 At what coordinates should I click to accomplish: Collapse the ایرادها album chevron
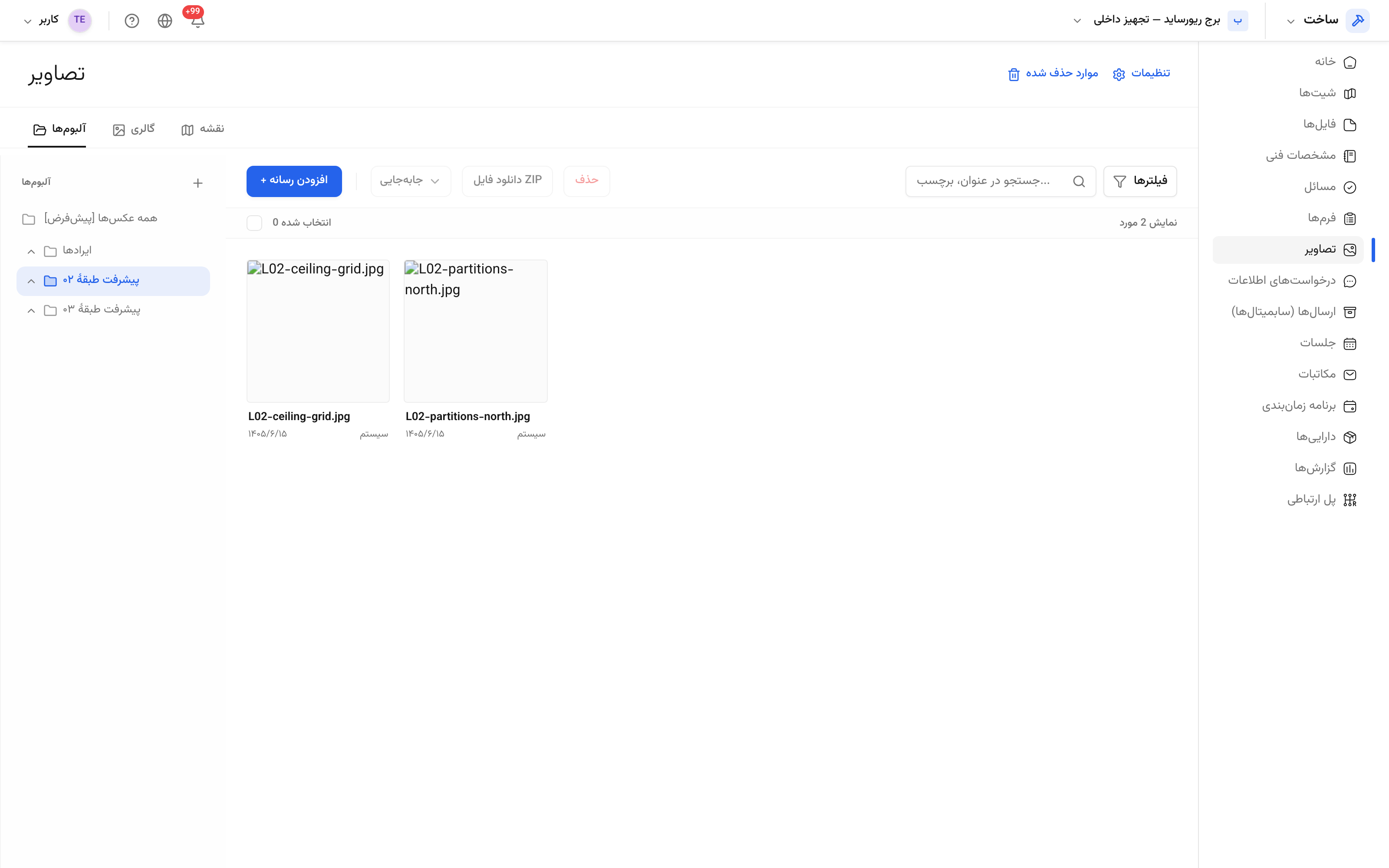pos(31,251)
